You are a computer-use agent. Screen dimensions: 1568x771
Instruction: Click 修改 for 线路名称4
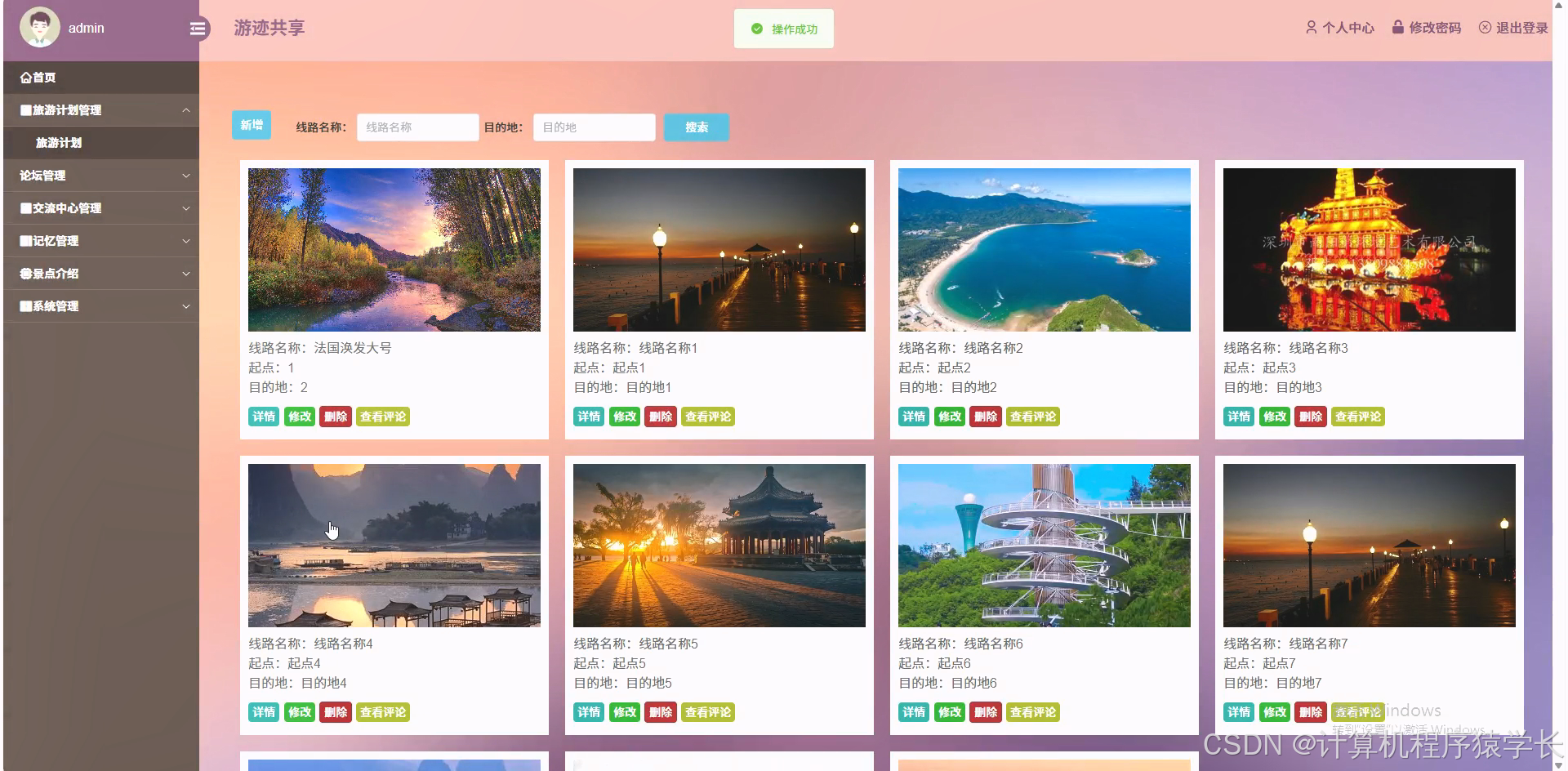(300, 712)
